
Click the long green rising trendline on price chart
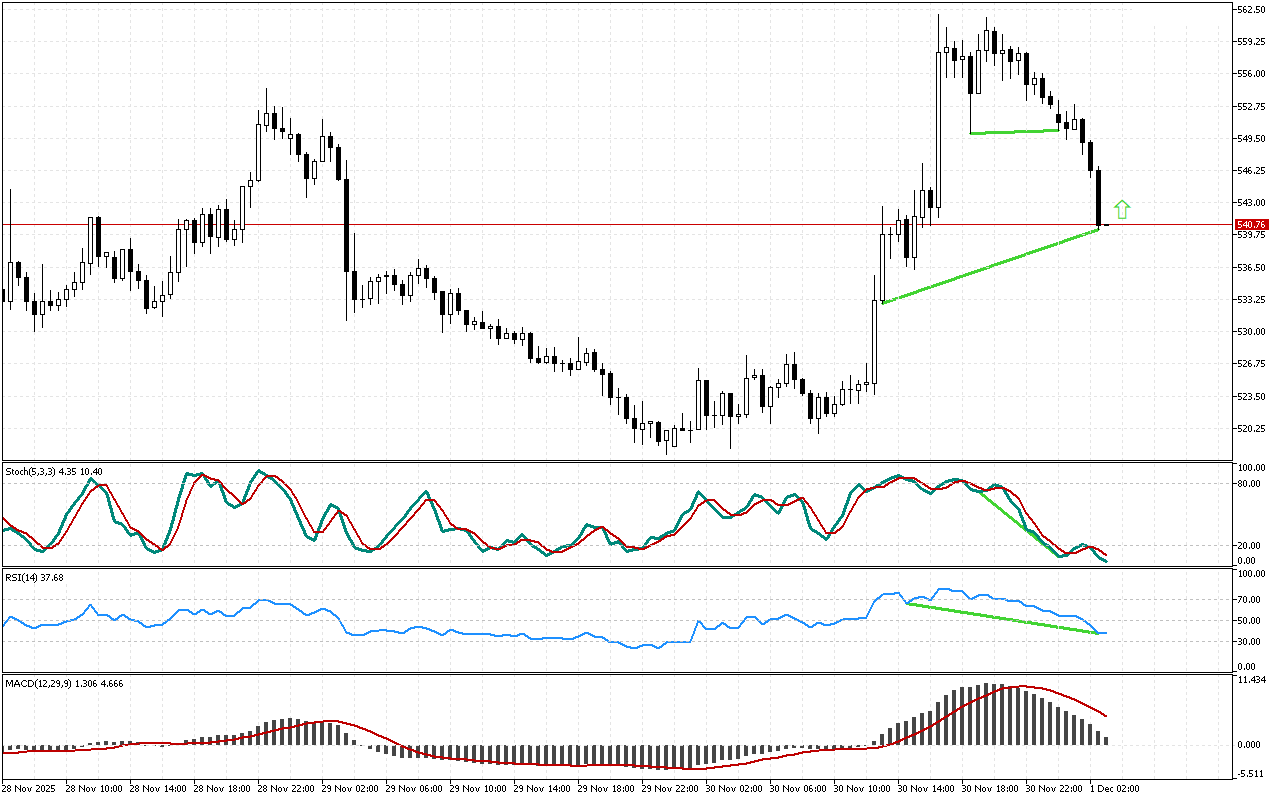[x=990, y=267]
